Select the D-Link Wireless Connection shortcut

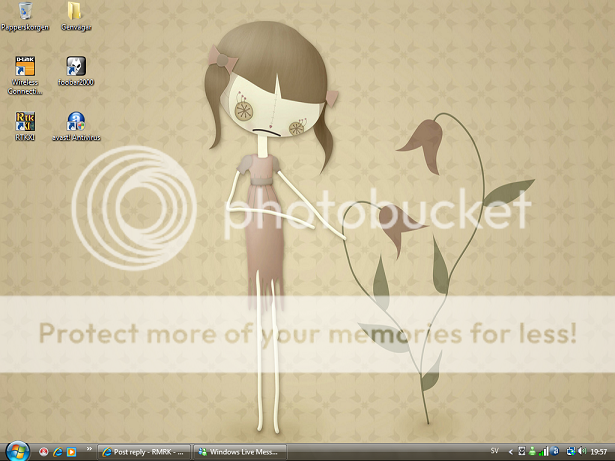pos(25,70)
